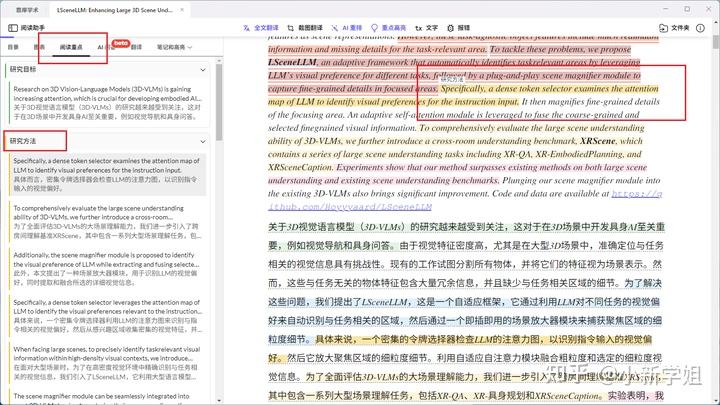The image size is (720, 405).
Task: Activate the 截图翻译 screenshot translate tool
Action: [305, 28]
